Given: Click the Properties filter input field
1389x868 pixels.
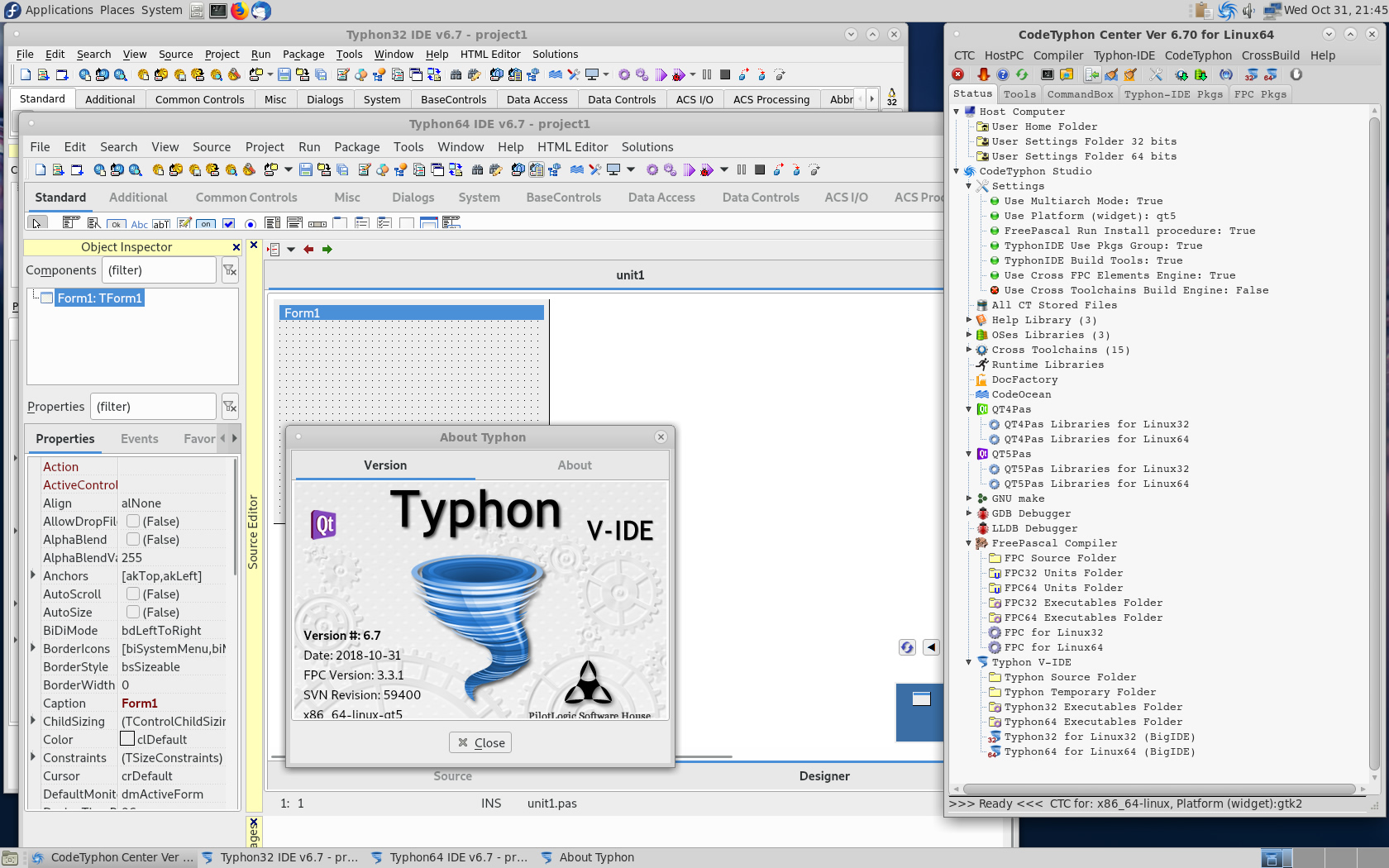Looking at the screenshot, I should click(153, 407).
